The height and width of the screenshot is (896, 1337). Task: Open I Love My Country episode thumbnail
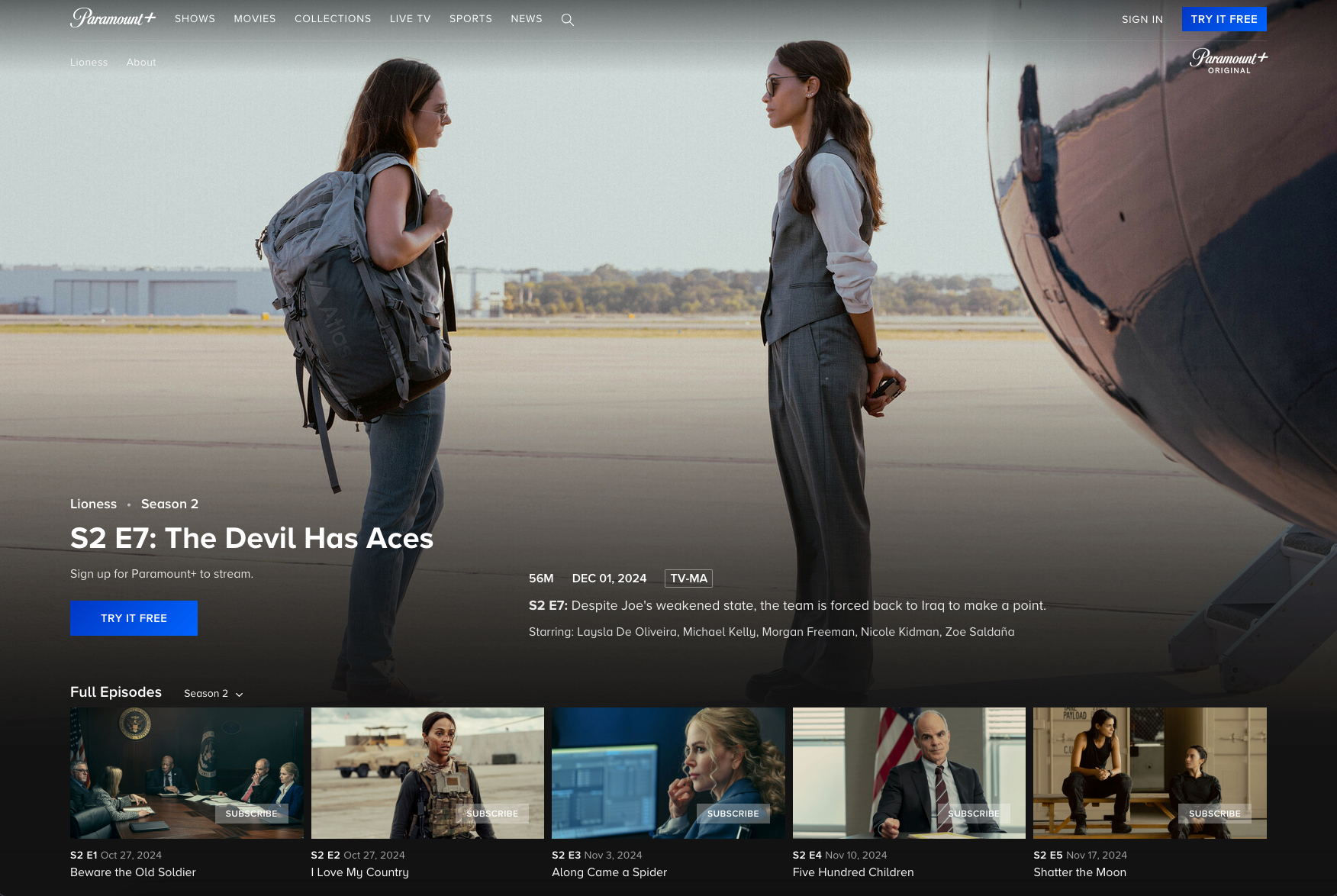[427, 773]
